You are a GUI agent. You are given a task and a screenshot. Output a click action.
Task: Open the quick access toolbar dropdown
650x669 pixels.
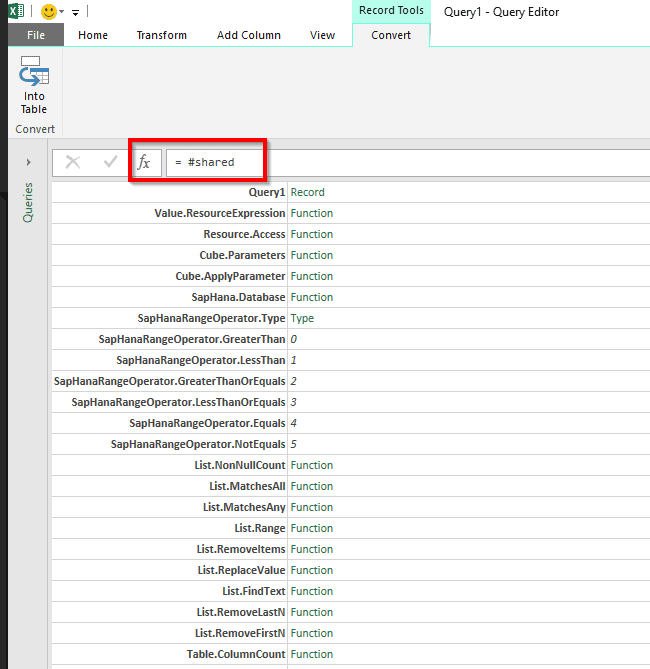click(76, 13)
